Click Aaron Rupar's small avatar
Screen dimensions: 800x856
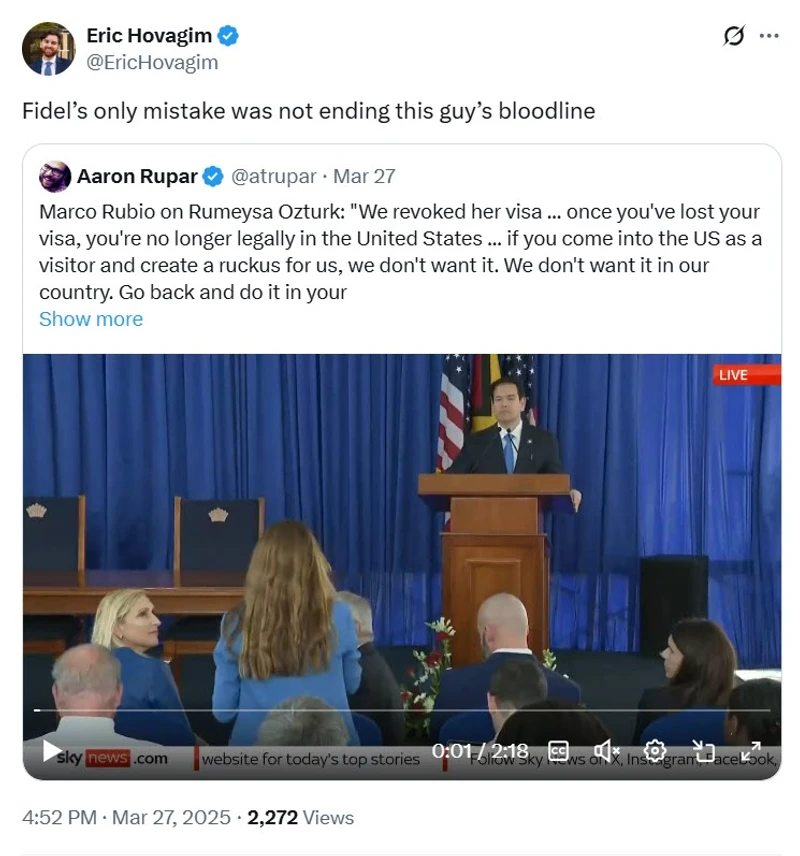pos(54,177)
